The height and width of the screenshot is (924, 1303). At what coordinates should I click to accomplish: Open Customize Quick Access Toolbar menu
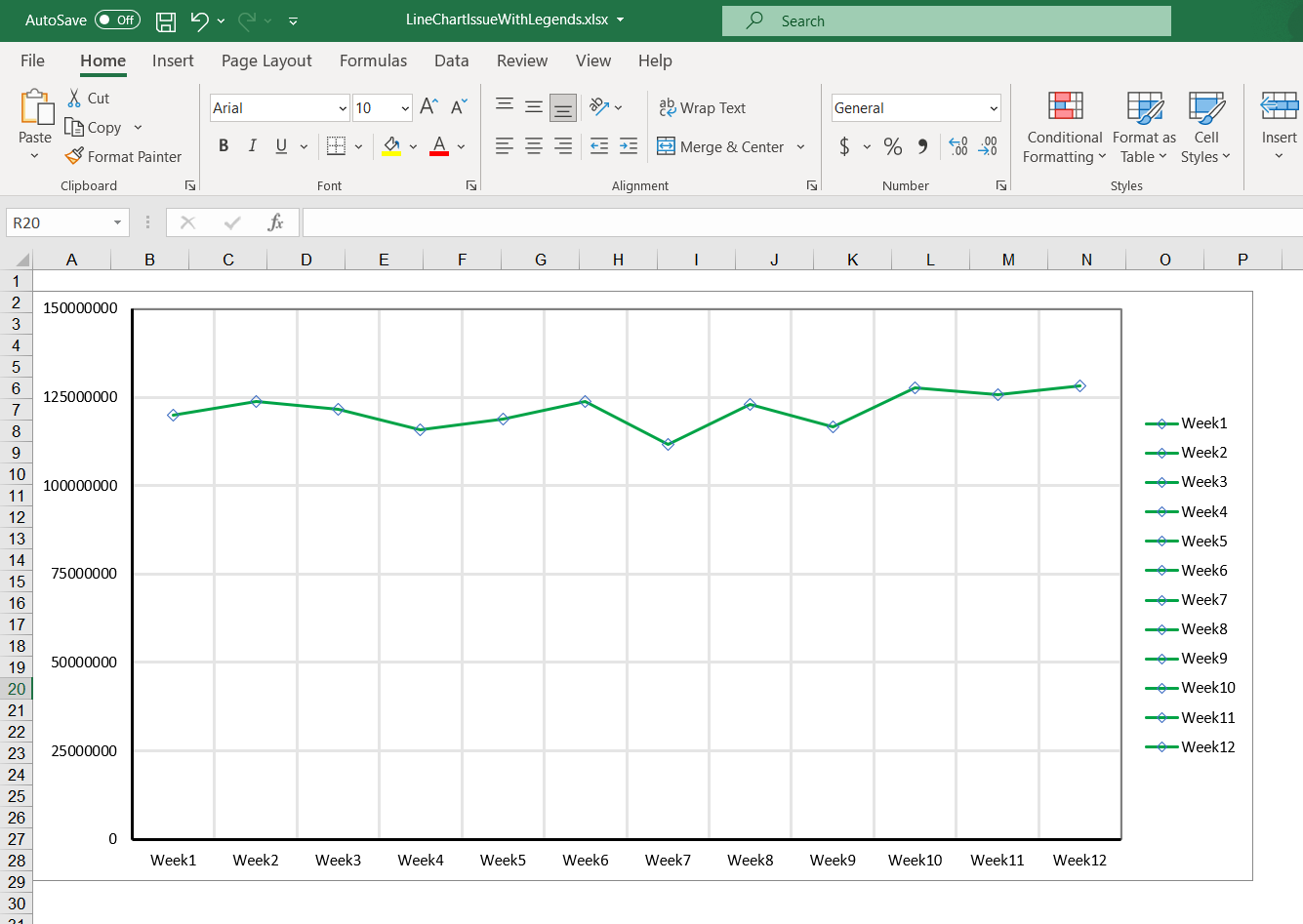coord(293,20)
